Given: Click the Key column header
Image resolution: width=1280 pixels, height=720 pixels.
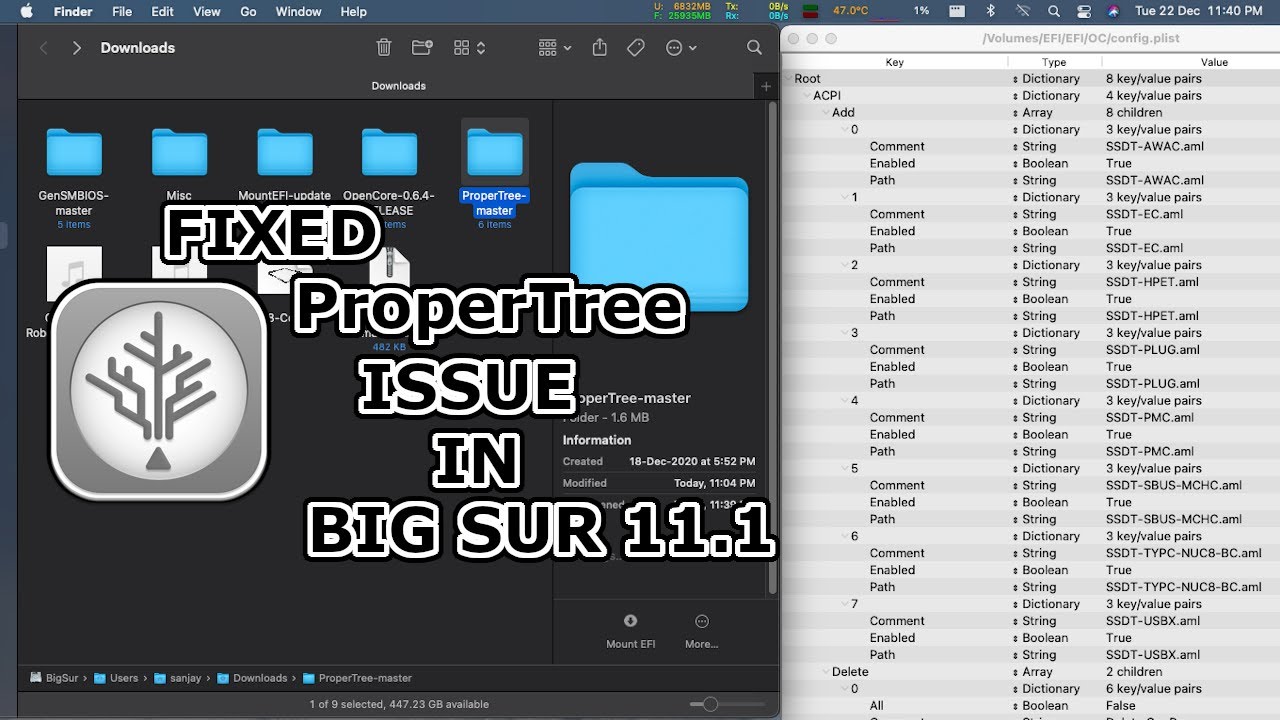Looking at the screenshot, I should (x=895, y=62).
